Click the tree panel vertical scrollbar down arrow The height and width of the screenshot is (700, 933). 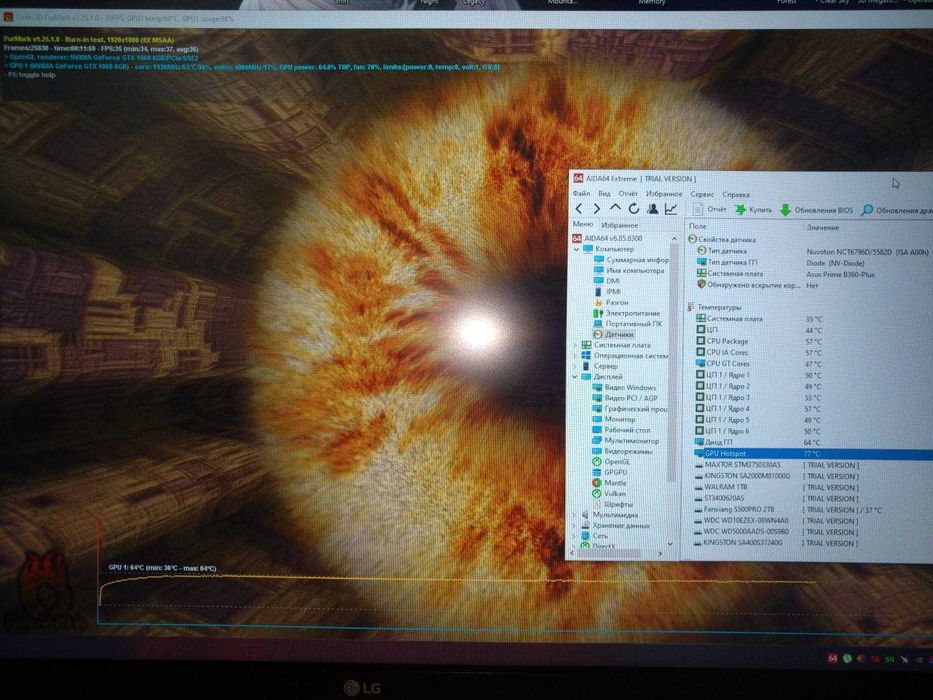(x=671, y=544)
